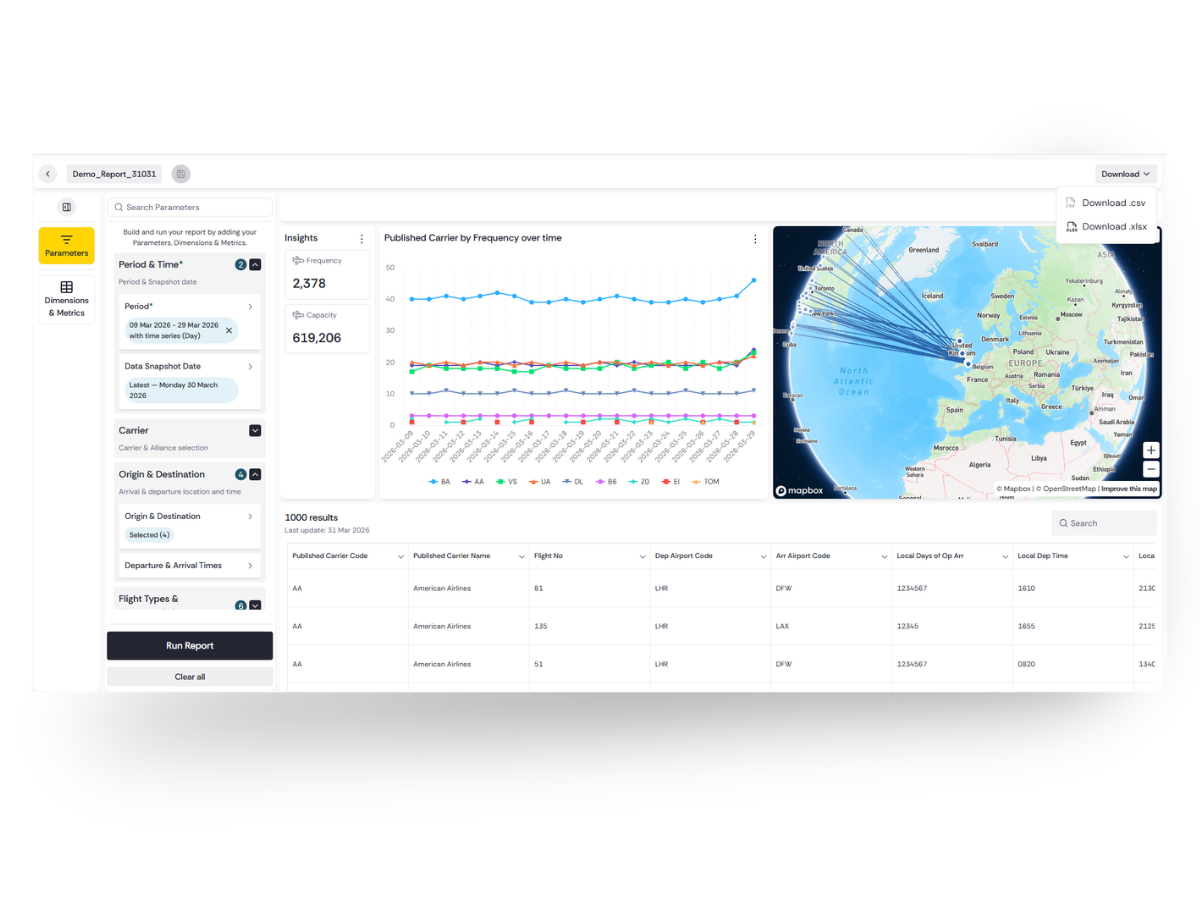Toggle the VS series in chart legend
The image size is (1200, 900).
[507, 482]
